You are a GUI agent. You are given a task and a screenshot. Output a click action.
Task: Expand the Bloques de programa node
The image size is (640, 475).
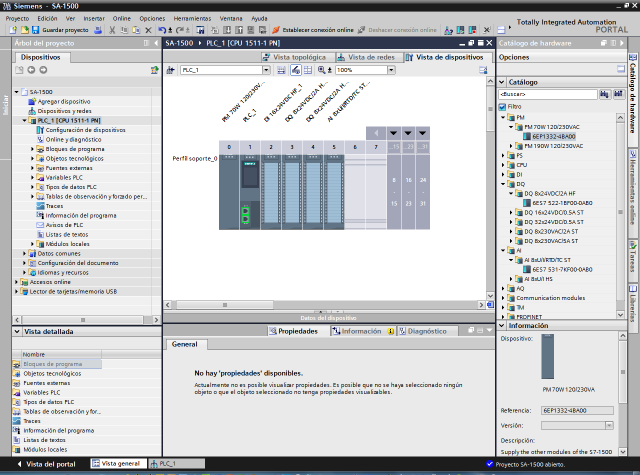click(x=32, y=149)
